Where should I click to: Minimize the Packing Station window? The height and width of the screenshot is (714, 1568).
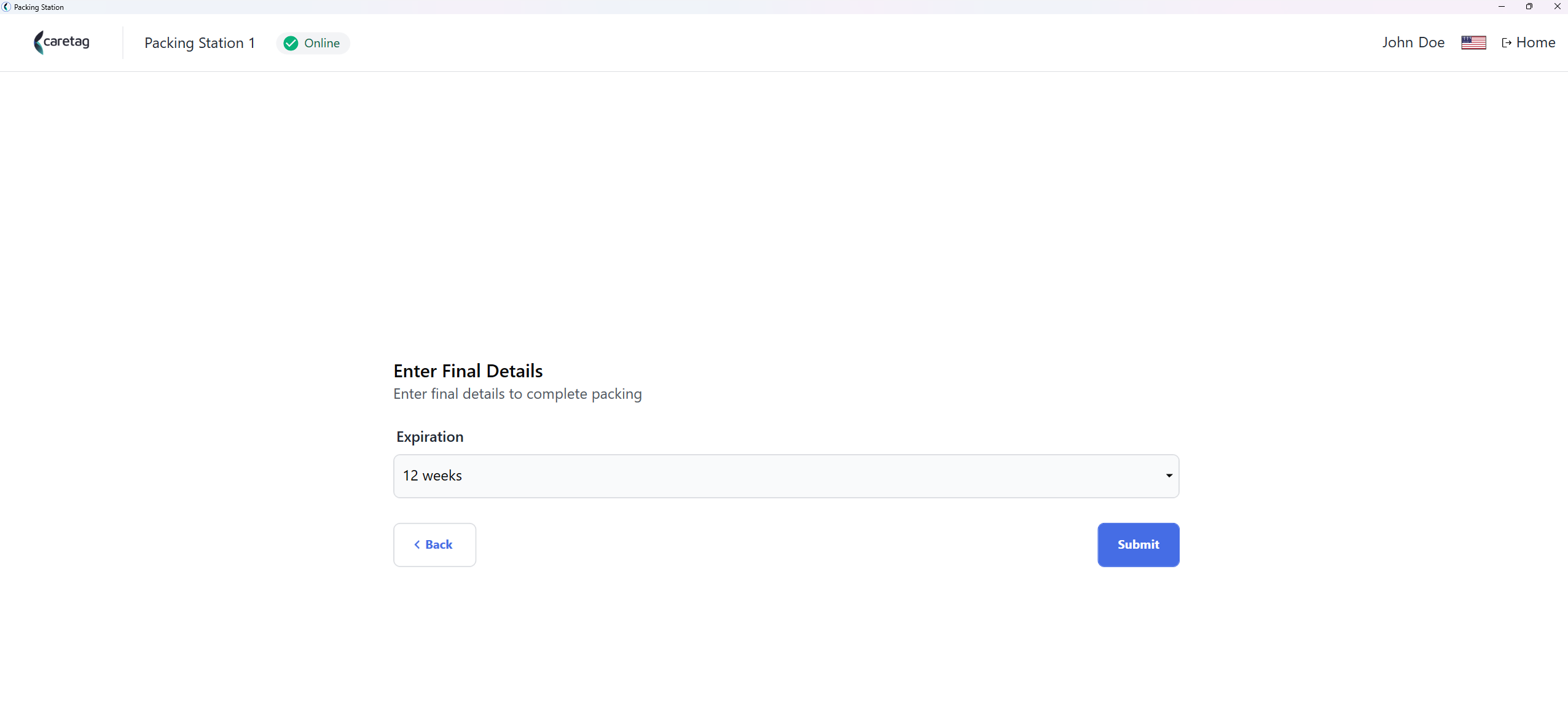(x=1501, y=7)
